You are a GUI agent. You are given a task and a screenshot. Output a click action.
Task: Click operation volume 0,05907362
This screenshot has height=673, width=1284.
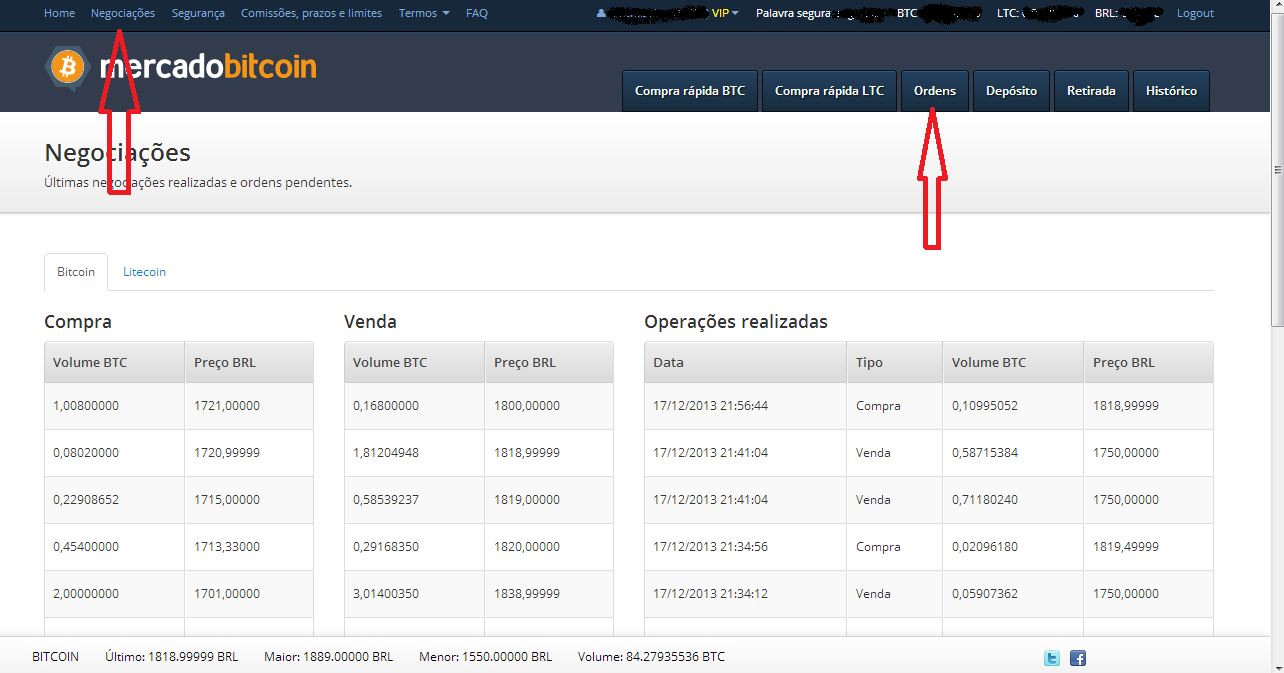[x=985, y=594]
